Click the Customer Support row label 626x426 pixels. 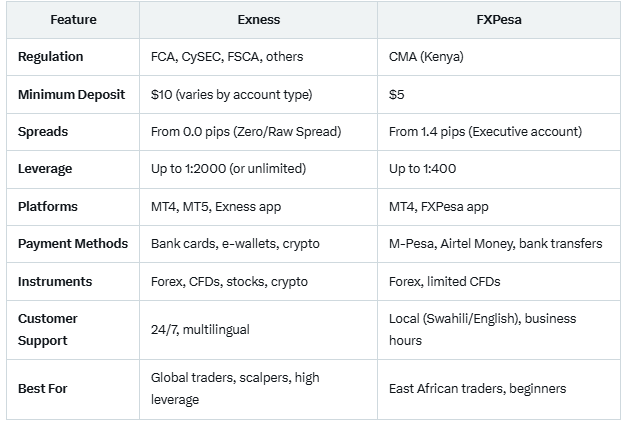48,329
